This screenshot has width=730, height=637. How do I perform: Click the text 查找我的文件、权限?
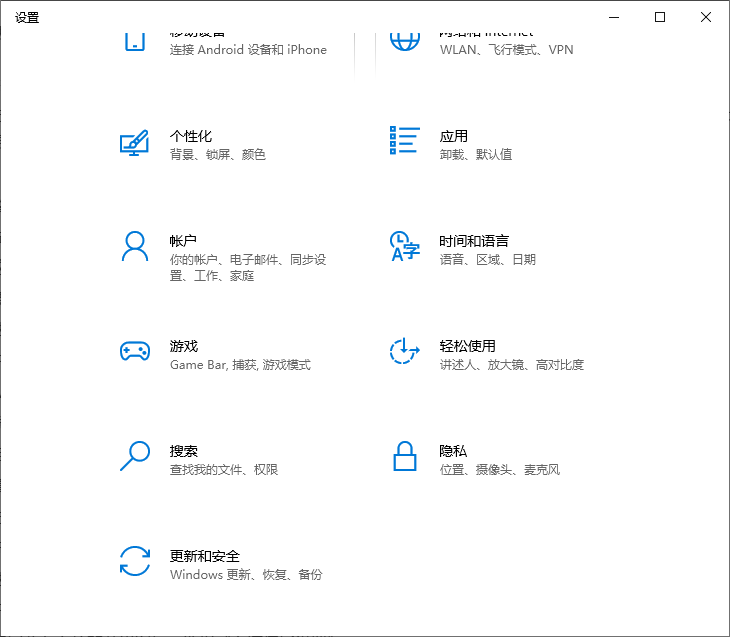[223, 469]
